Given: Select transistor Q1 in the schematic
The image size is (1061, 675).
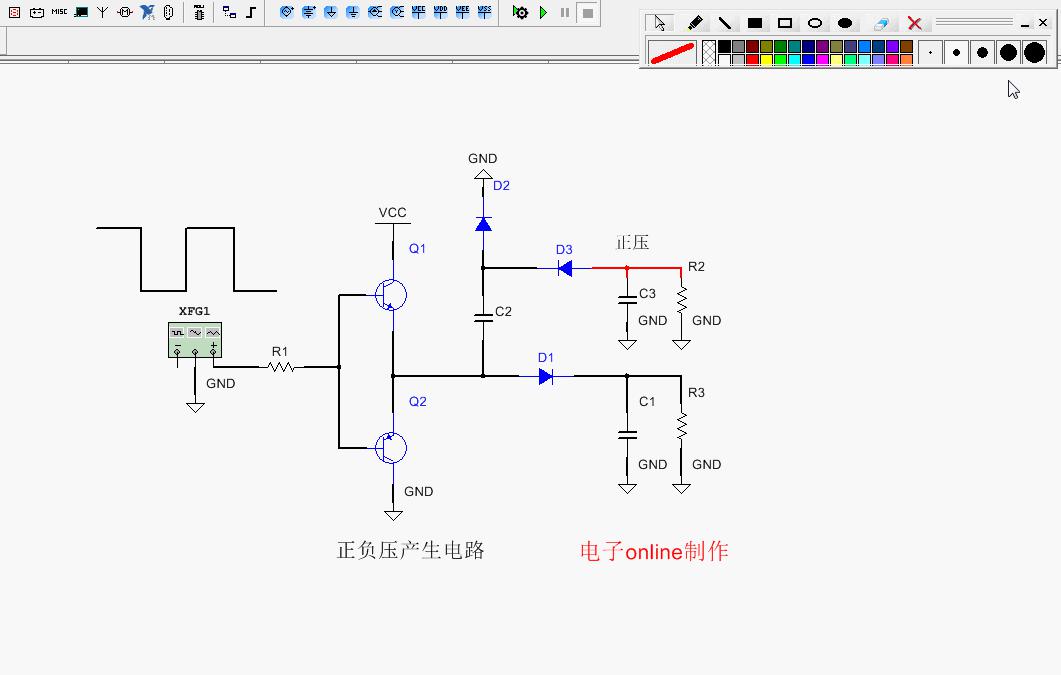Looking at the screenshot, I should (391, 294).
